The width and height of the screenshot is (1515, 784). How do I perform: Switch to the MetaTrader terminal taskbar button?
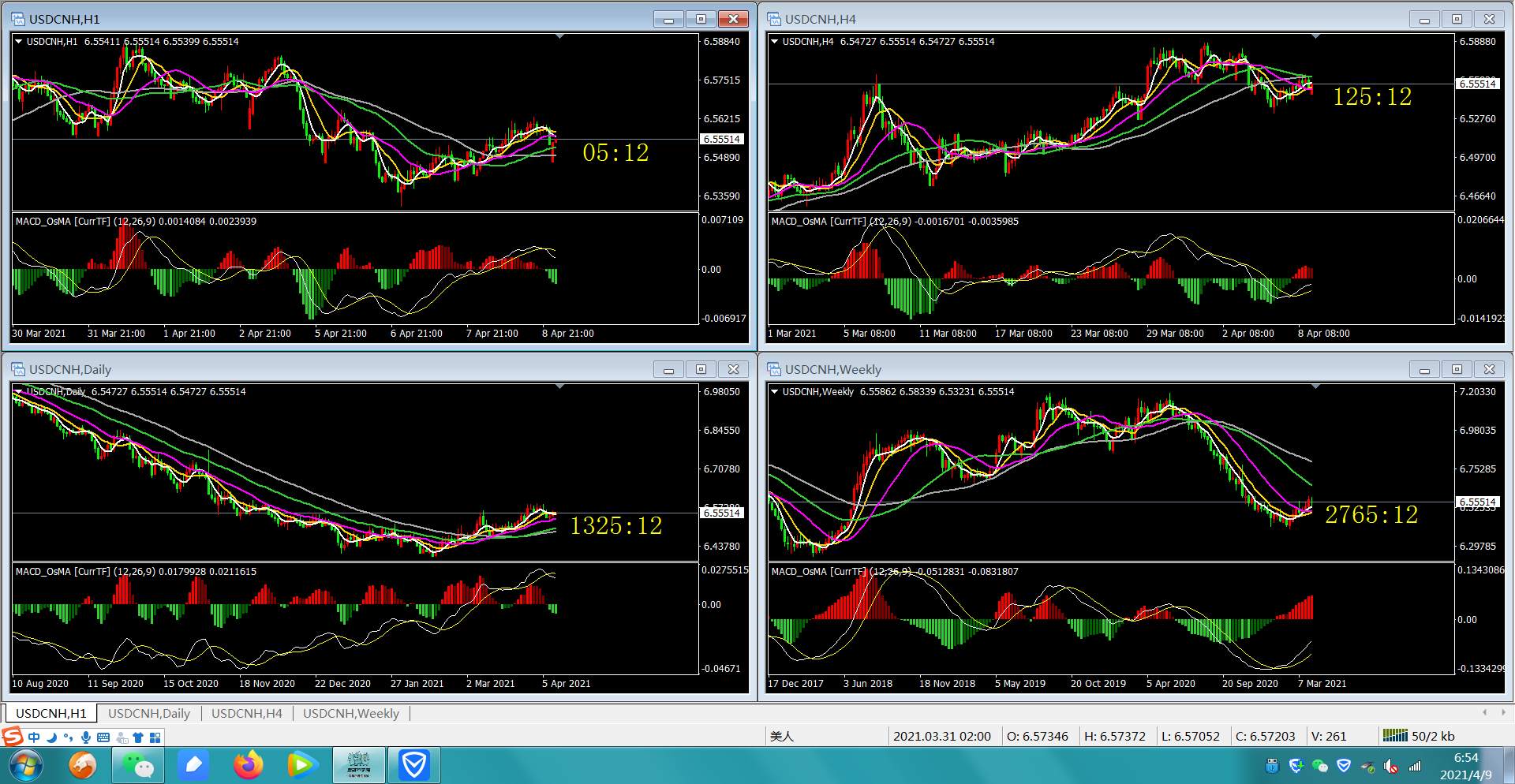click(x=359, y=765)
